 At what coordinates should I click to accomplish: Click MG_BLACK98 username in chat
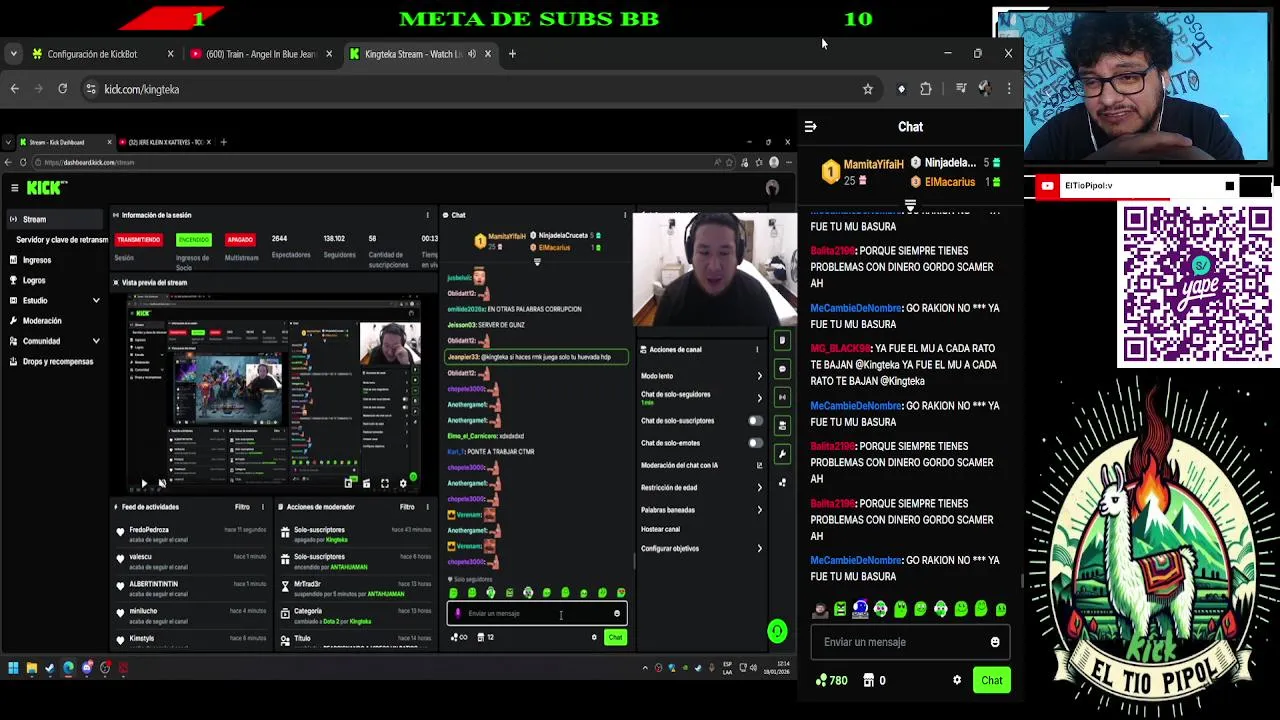click(x=841, y=349)
